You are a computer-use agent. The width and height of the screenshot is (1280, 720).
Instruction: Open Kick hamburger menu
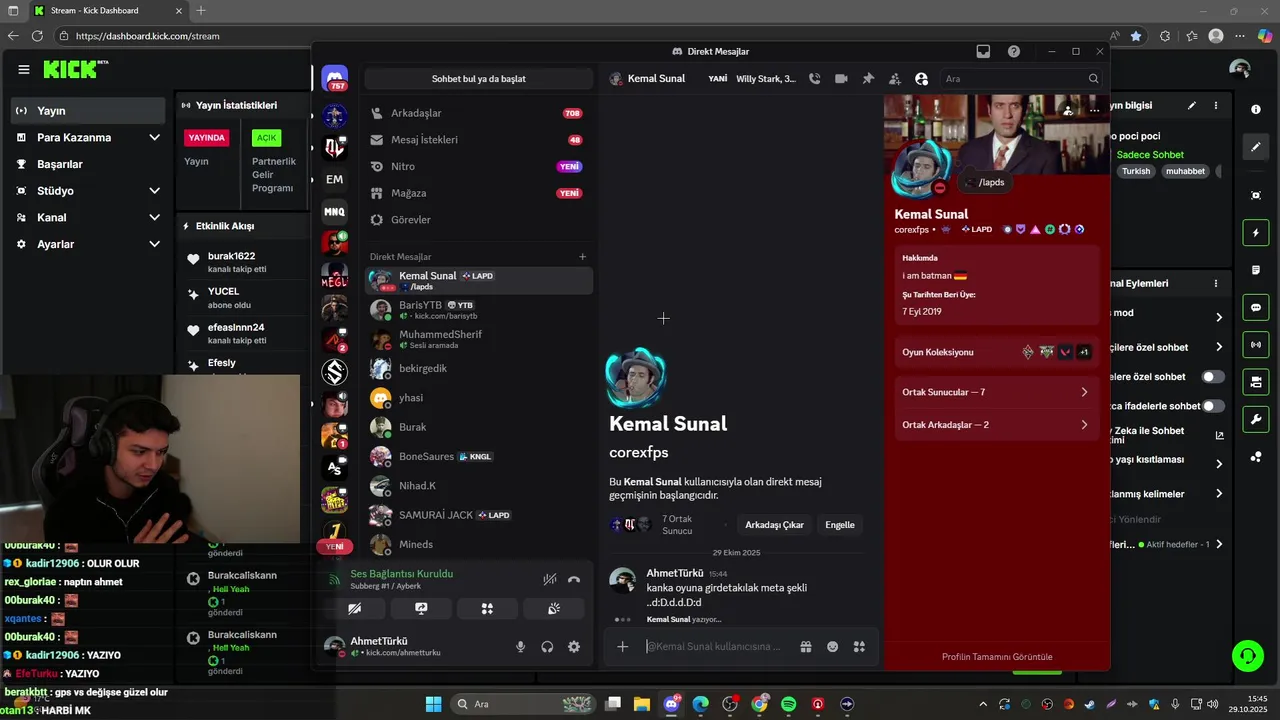(23, 69)
